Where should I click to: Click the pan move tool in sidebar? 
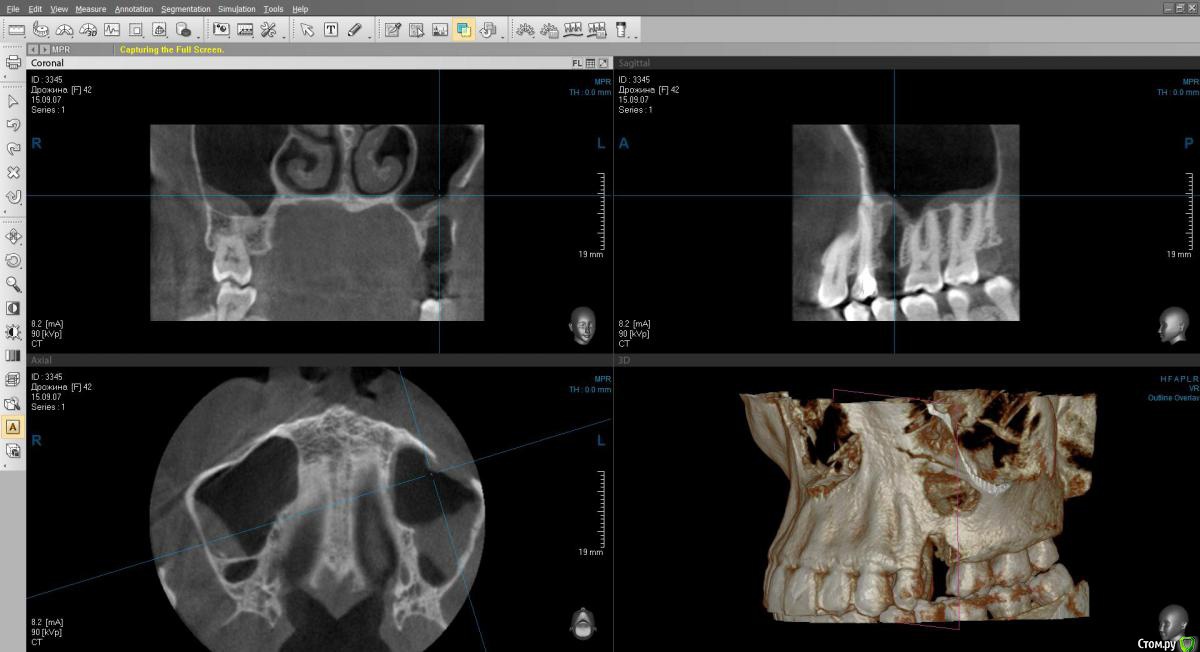(13, 237)
